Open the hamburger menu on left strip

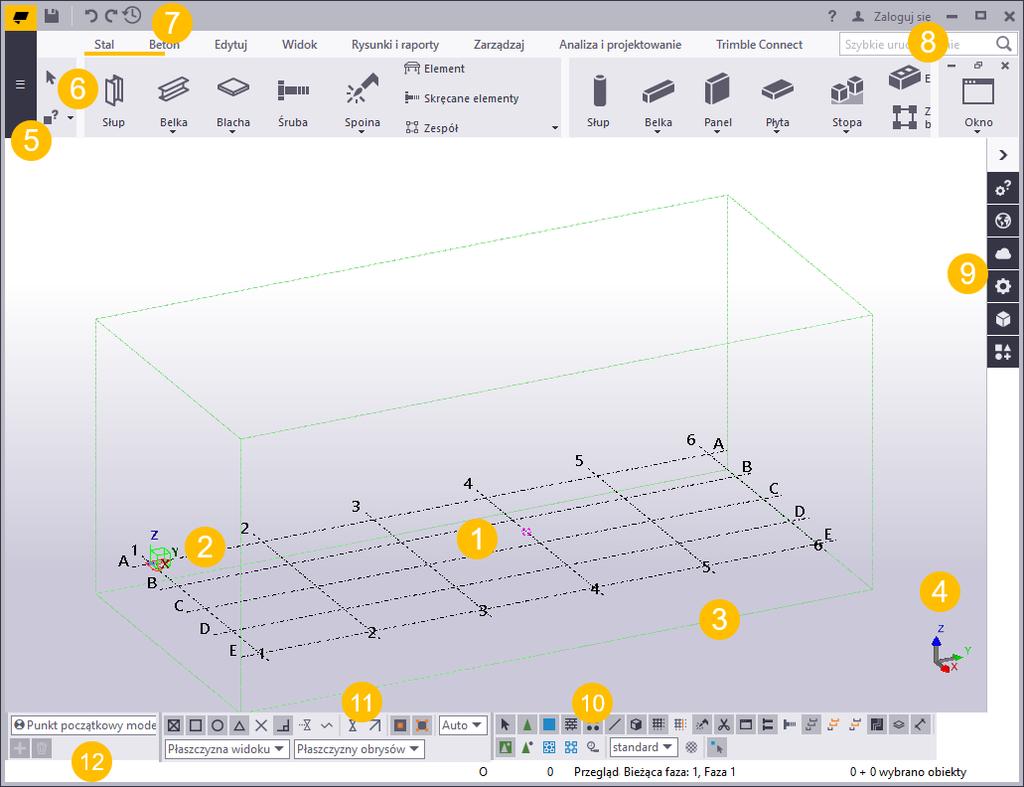click(20, 84)
